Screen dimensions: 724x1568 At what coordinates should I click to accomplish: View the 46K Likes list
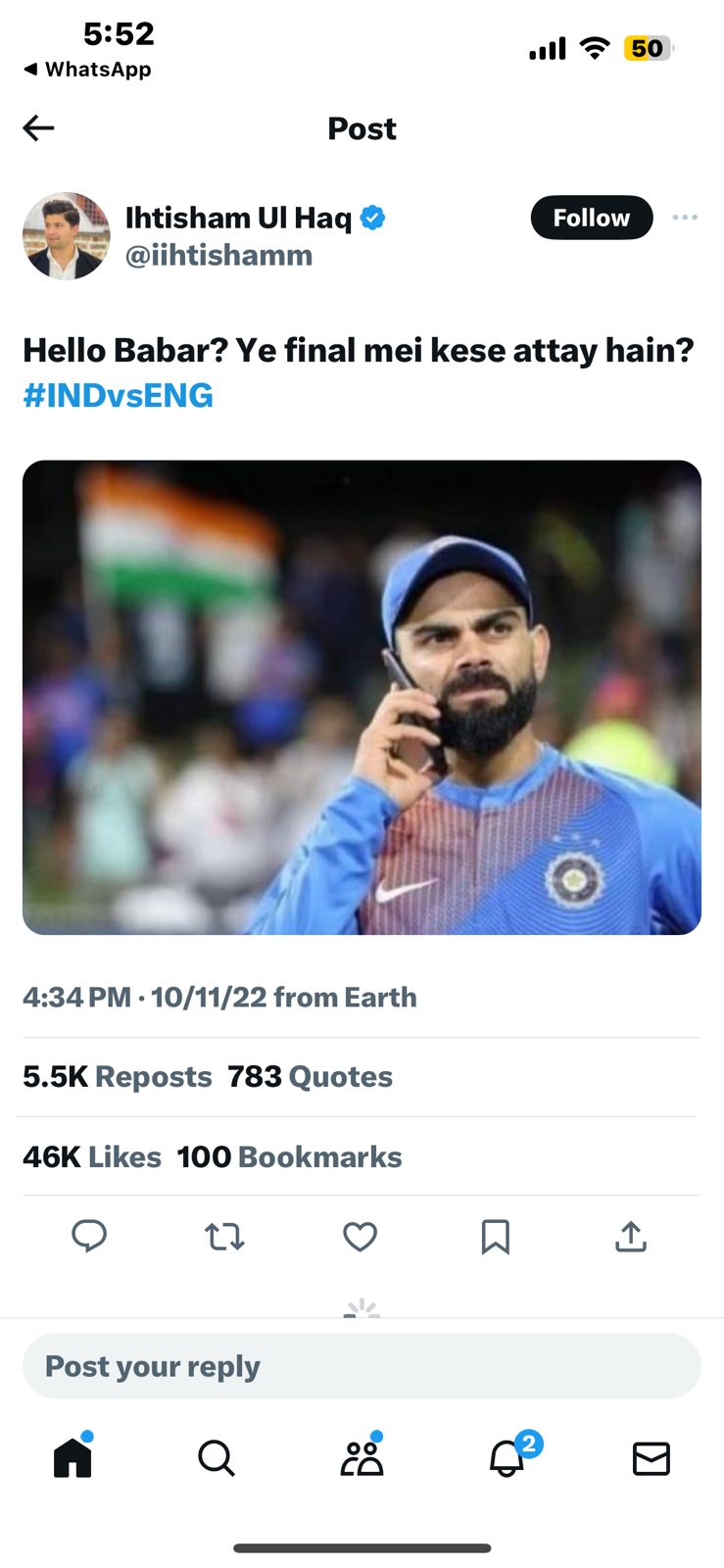point(92,1157)
